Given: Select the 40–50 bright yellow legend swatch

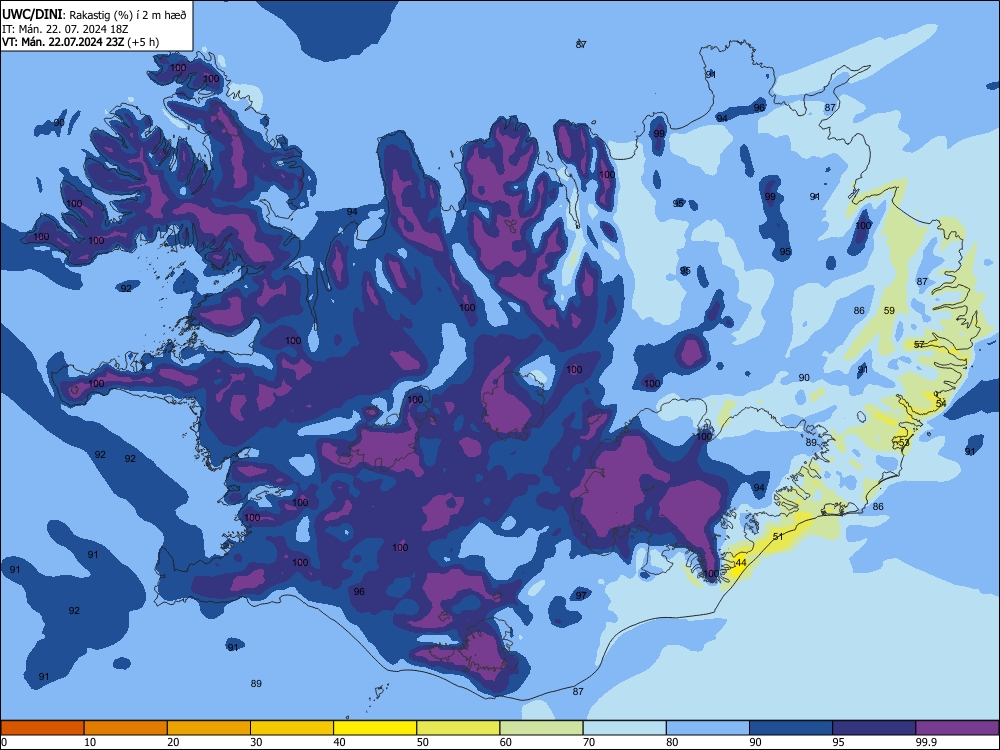Looking at the screenshot, I should tap(375, 728).
